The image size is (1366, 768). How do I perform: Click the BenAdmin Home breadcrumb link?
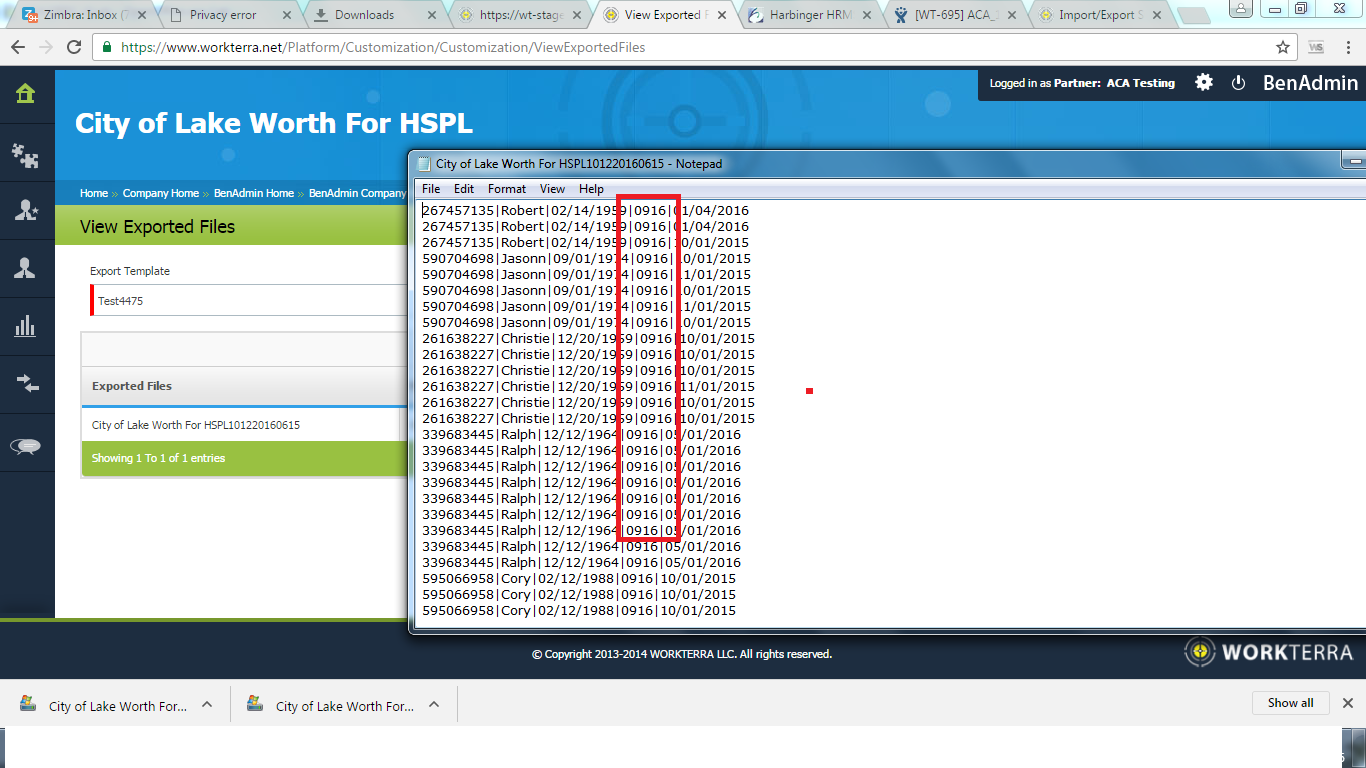tap(253, 193)
